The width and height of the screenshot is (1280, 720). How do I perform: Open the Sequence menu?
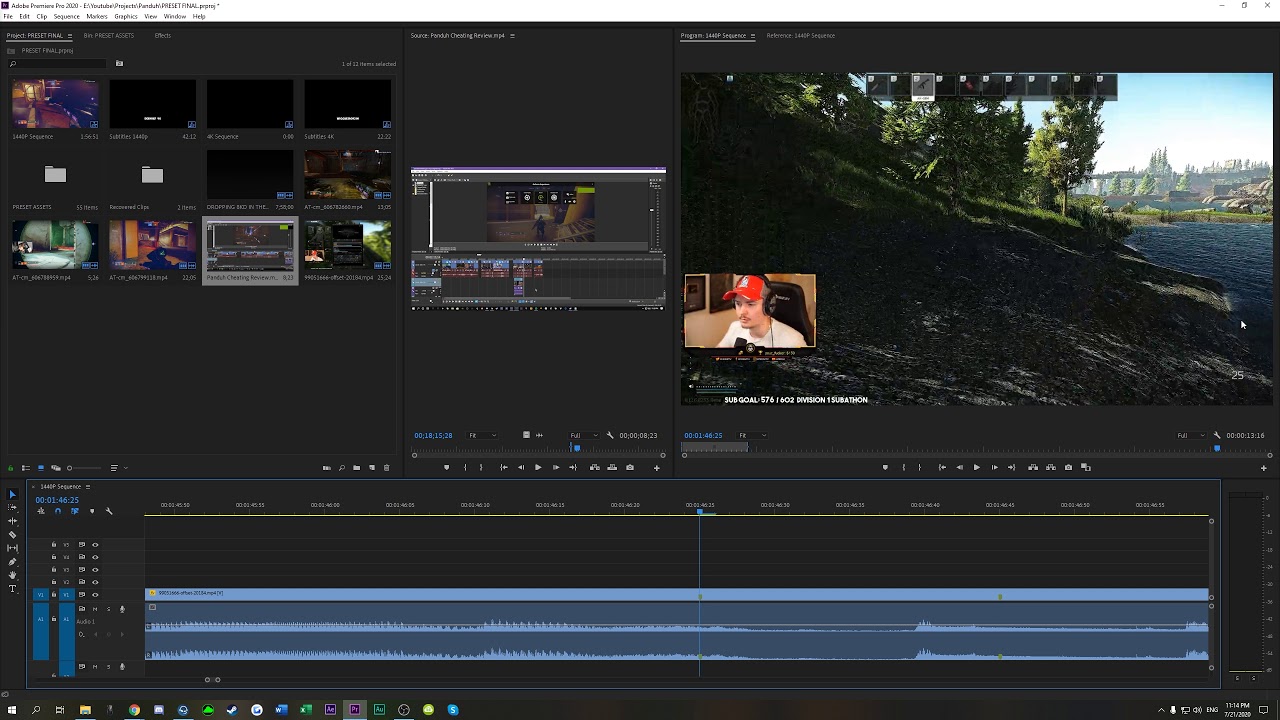tap(66, 16)
